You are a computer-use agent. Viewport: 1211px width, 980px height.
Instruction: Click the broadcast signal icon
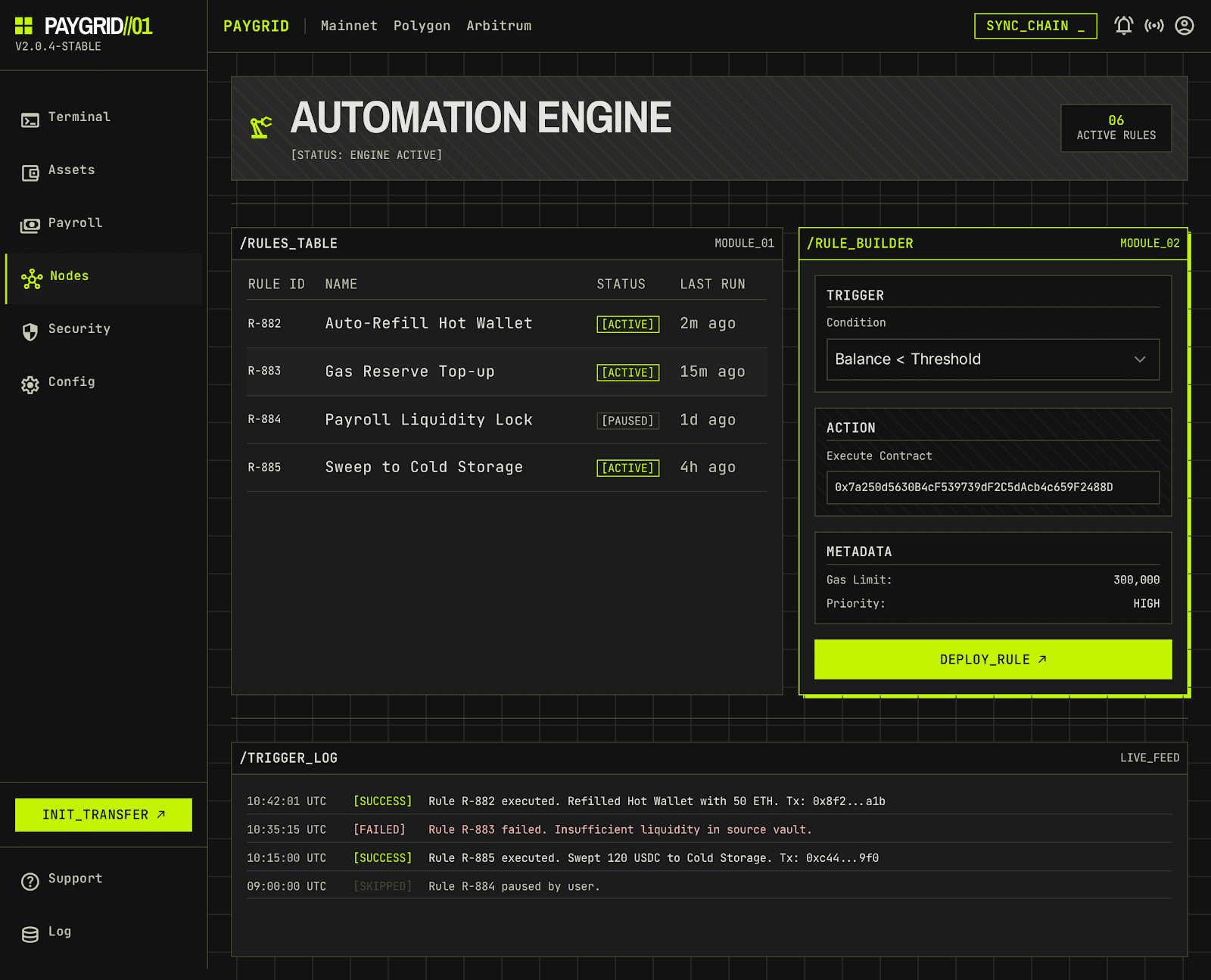pos(1154,26)
